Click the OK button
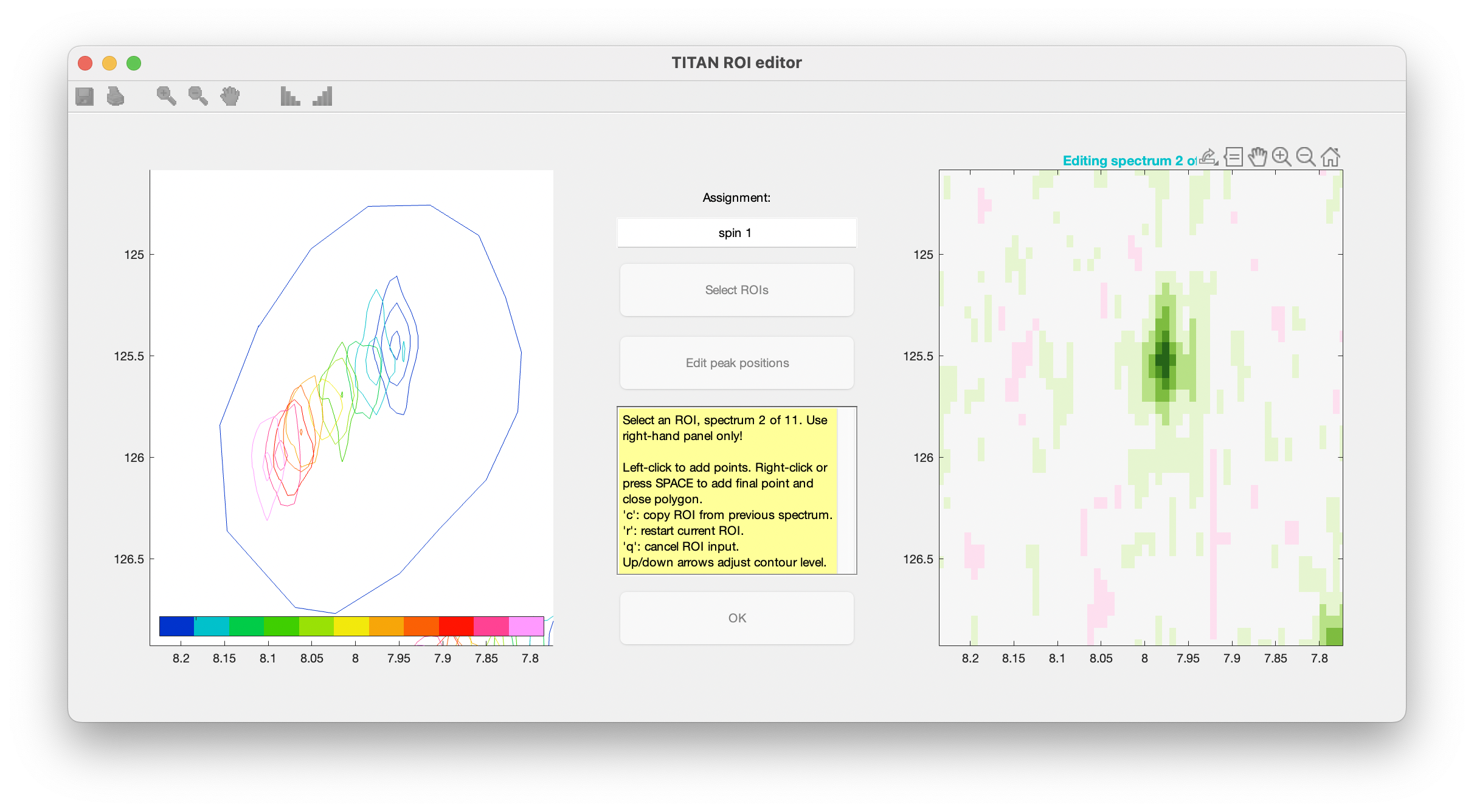This screenshot has height=812, width=1474. tap(736, 618)
